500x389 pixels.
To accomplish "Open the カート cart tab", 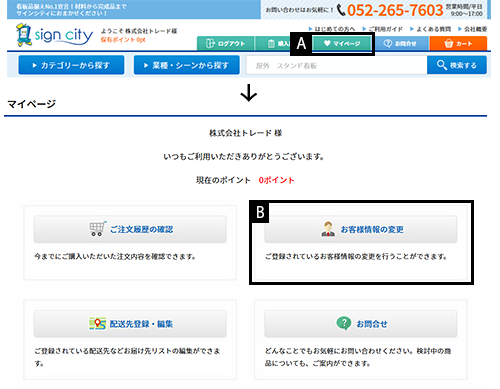I will coord(458,43).
